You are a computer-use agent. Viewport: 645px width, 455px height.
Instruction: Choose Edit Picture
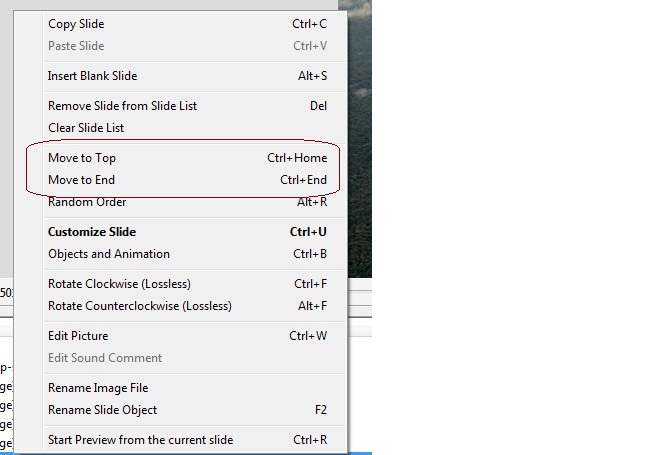click(180, 336)
